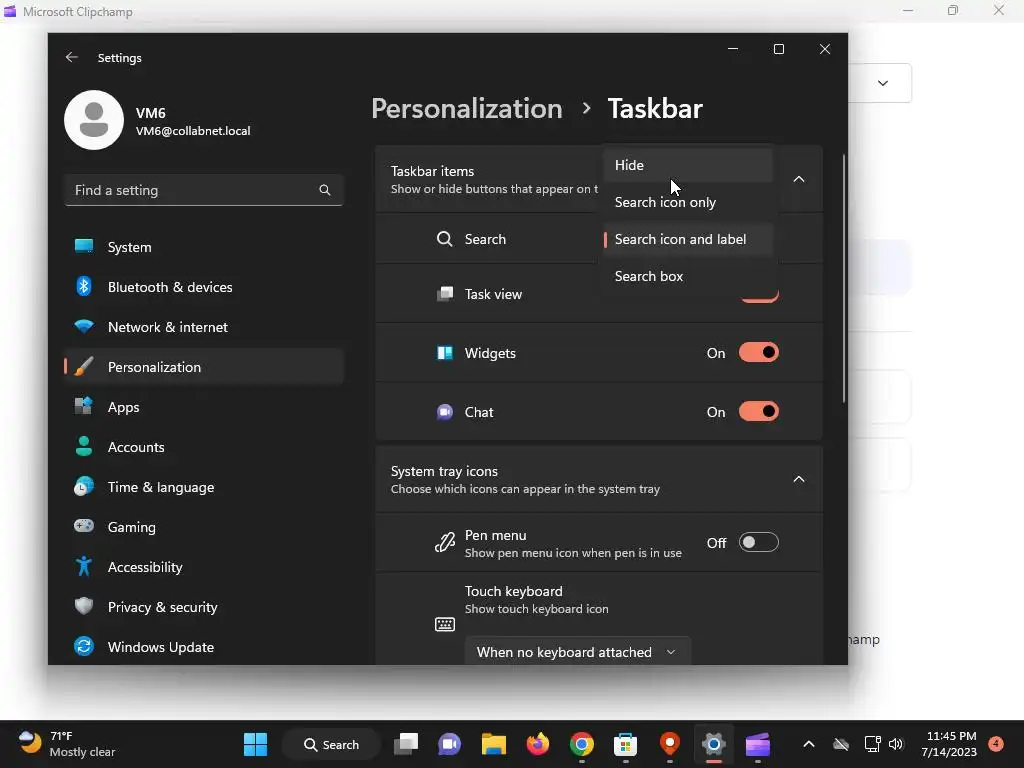Click the clock showing 11:45 PM
The image size is (1024, 768).
(x=950, y=744)
